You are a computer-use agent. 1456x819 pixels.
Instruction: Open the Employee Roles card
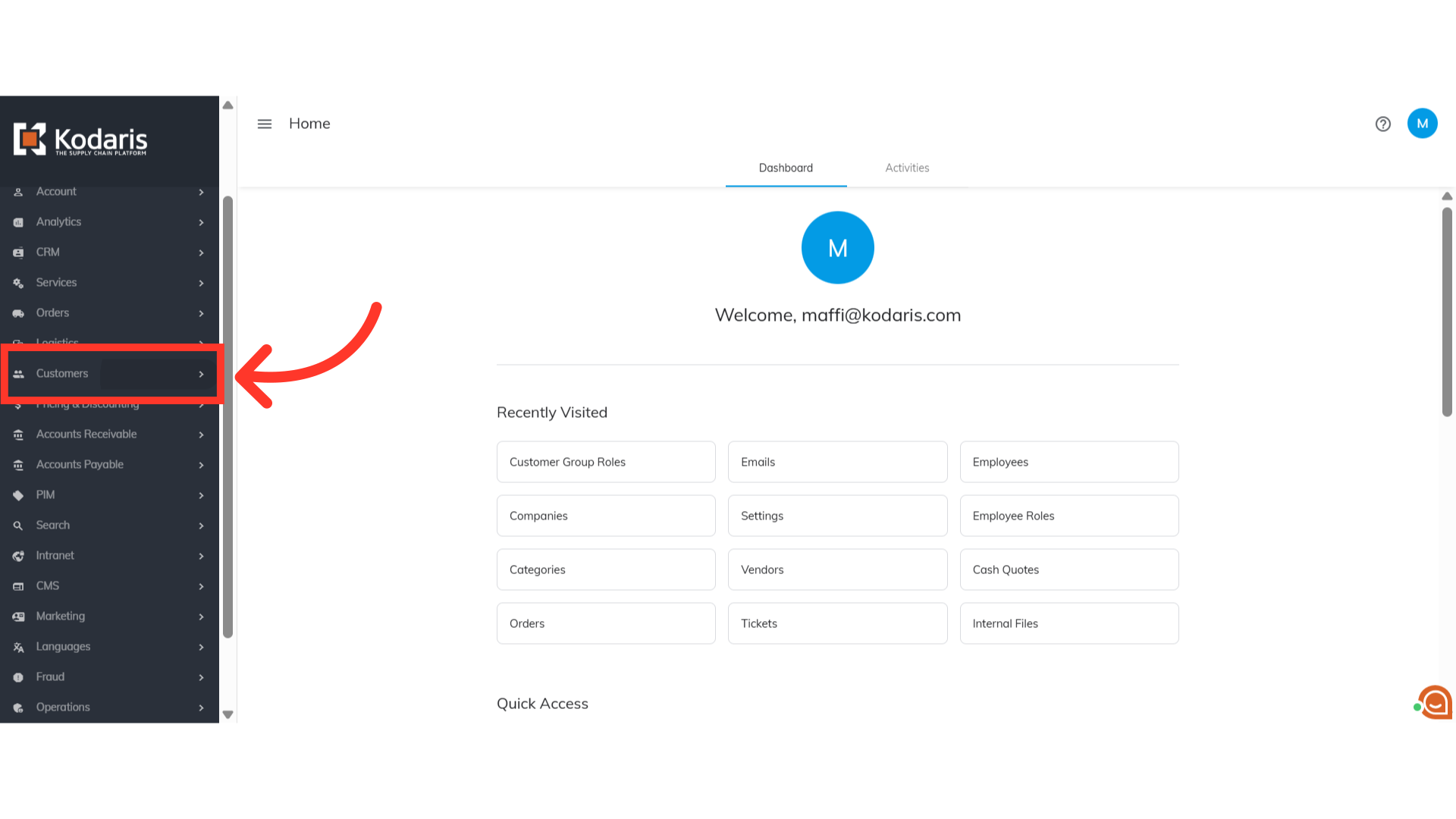[x=1068, y=516]
